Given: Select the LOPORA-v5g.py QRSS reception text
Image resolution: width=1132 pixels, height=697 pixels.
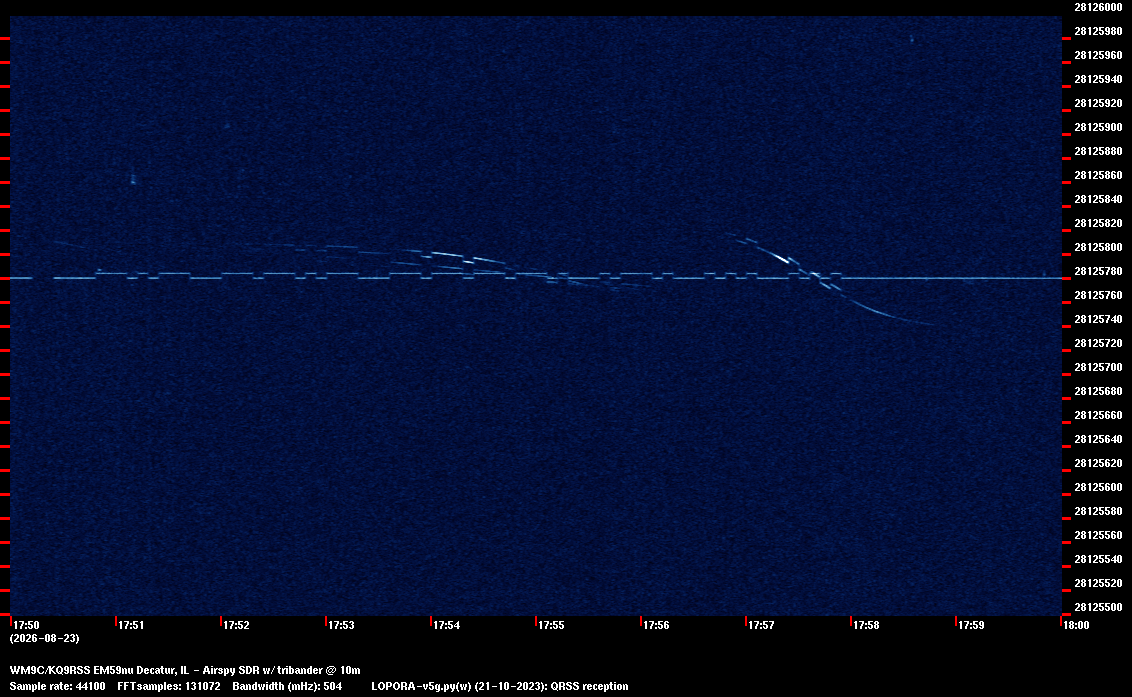Looking at the screenshot, I should tap(500, 686).
